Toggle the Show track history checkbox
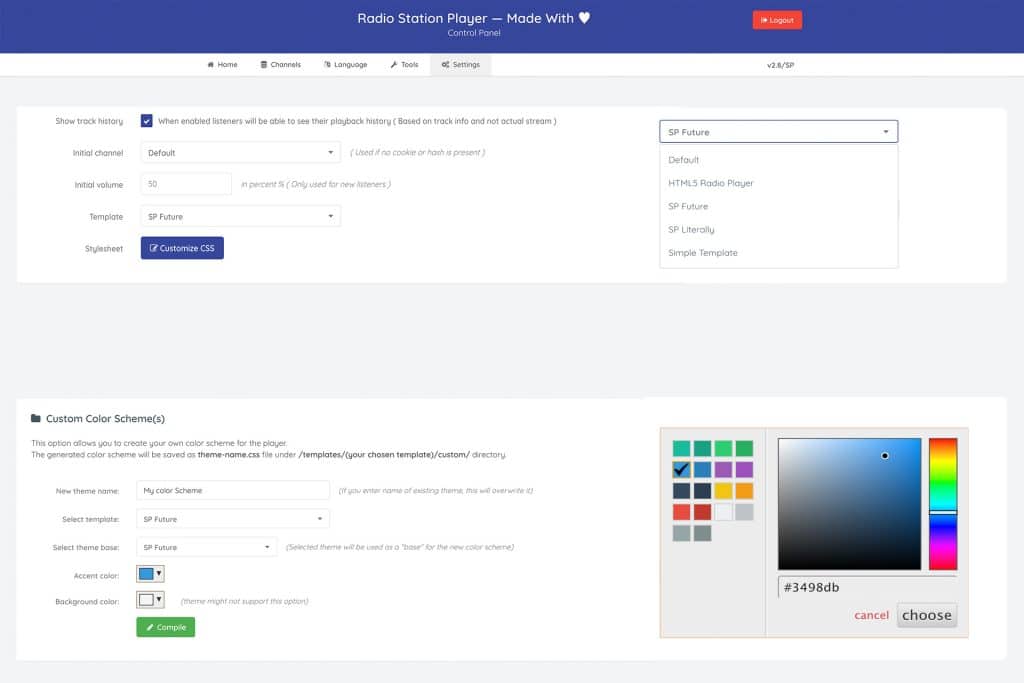The width and height of the screenshot is (1024, 683). (x=146, y=121)
